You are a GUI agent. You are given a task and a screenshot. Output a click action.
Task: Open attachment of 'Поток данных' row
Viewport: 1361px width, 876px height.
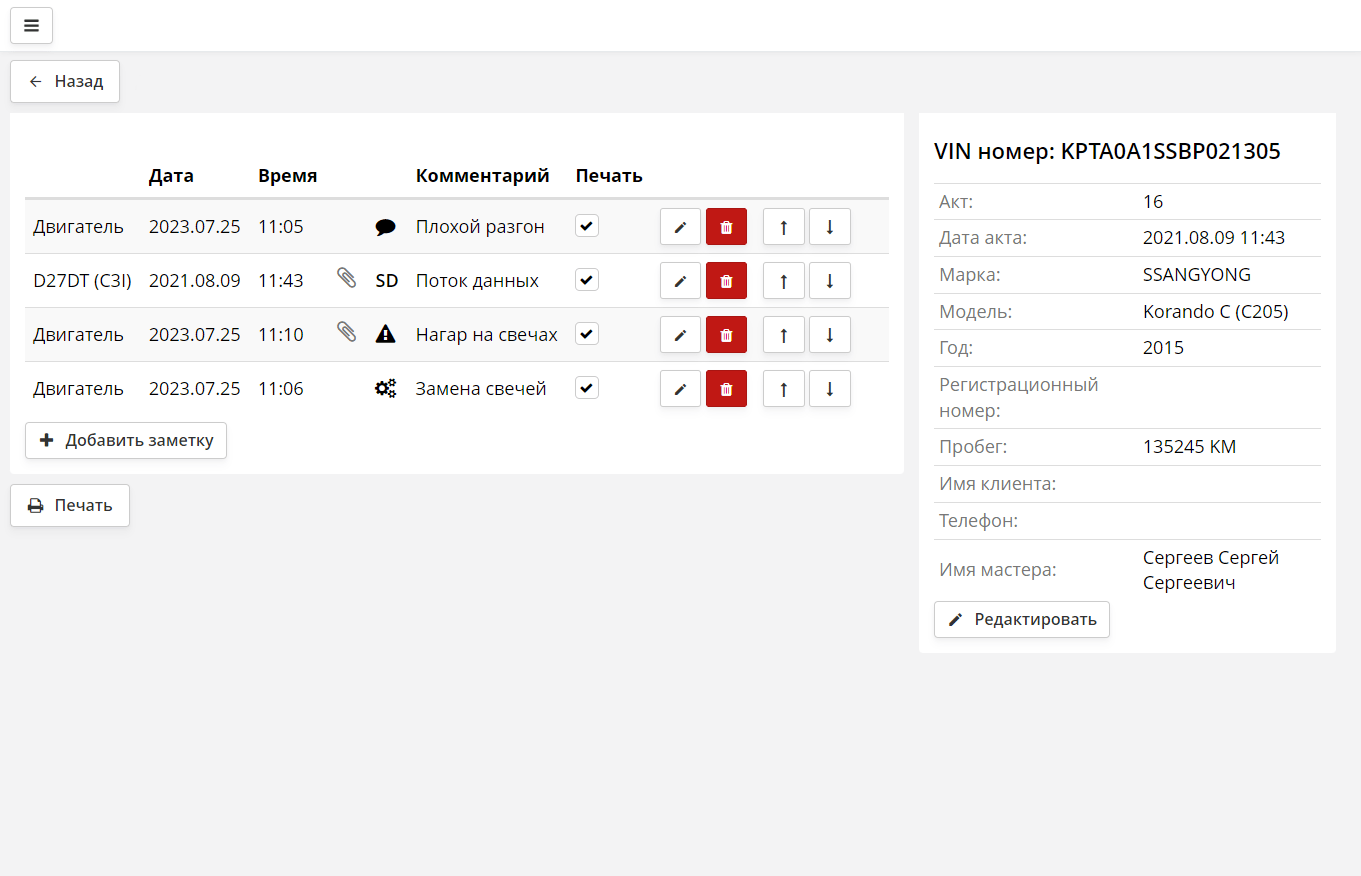[x=347, y=278]
